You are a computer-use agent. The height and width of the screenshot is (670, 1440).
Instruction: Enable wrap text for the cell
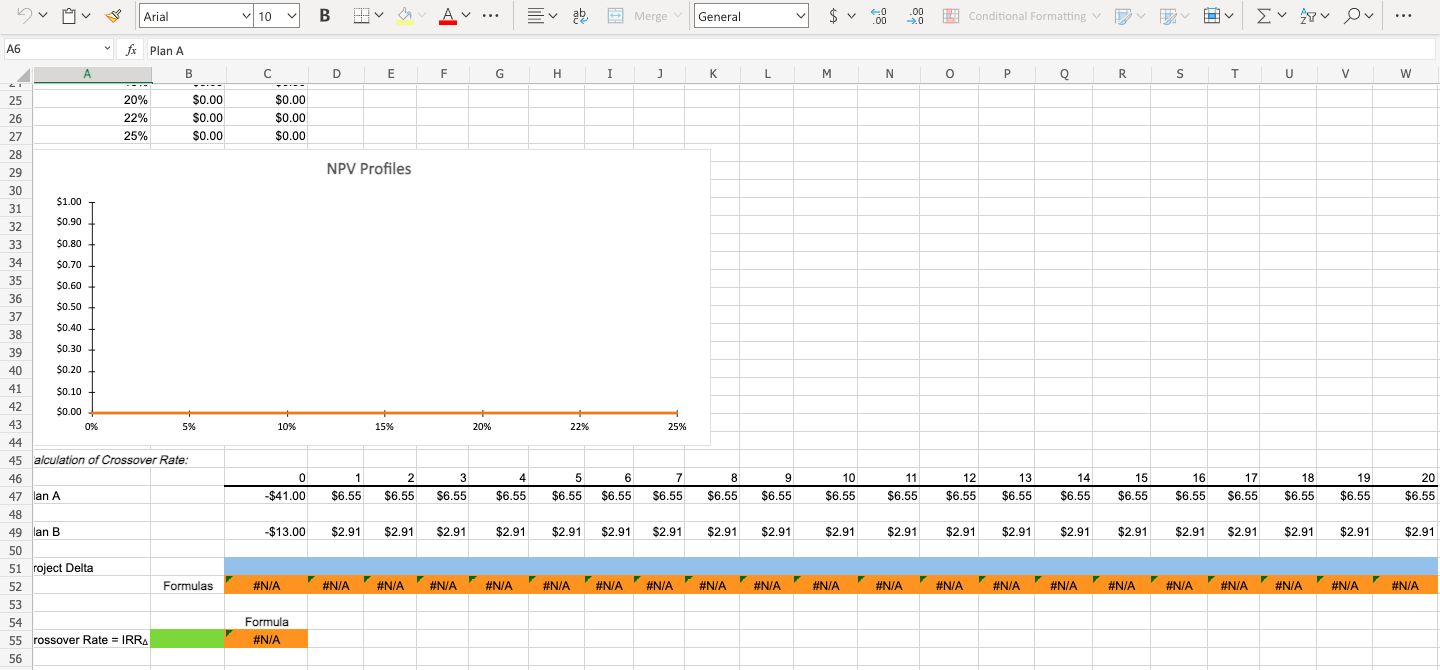581,16
